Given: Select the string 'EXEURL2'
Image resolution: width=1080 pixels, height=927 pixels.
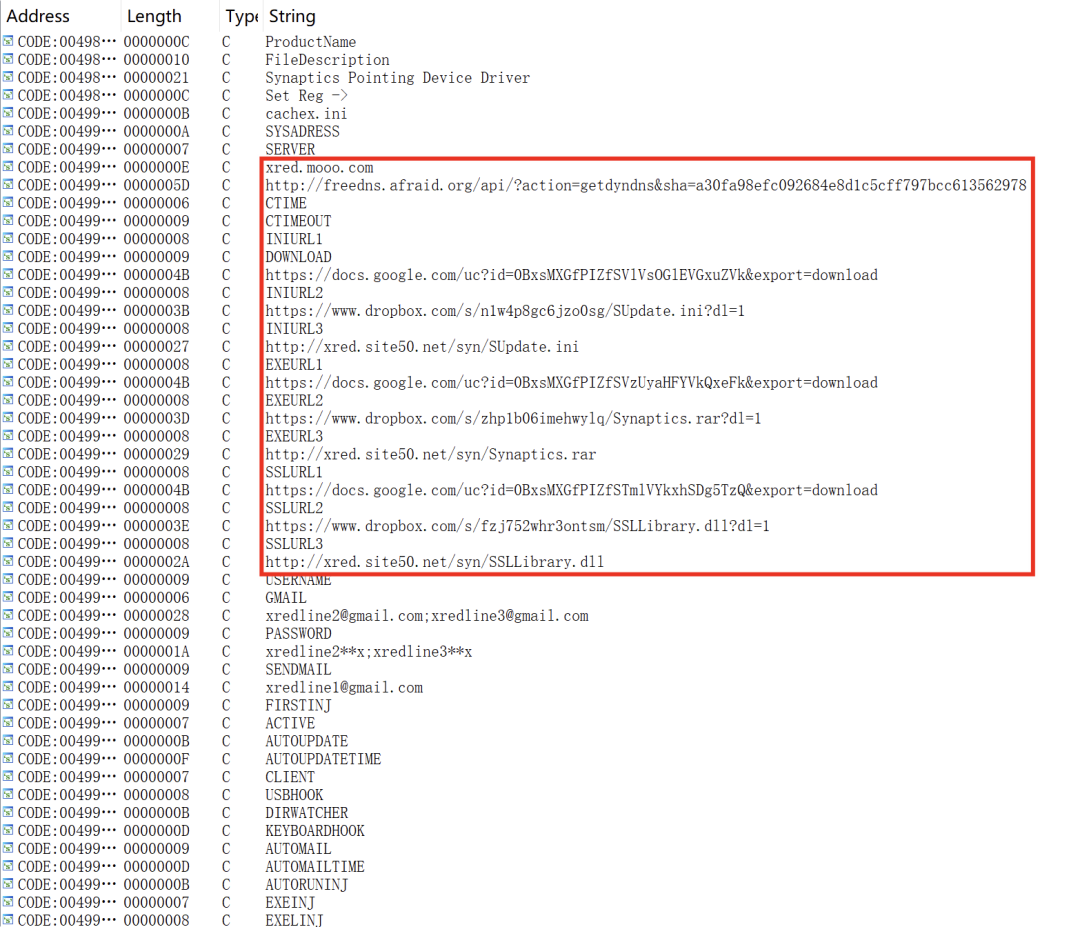Looking at the screenshot, I should [294, 400].
